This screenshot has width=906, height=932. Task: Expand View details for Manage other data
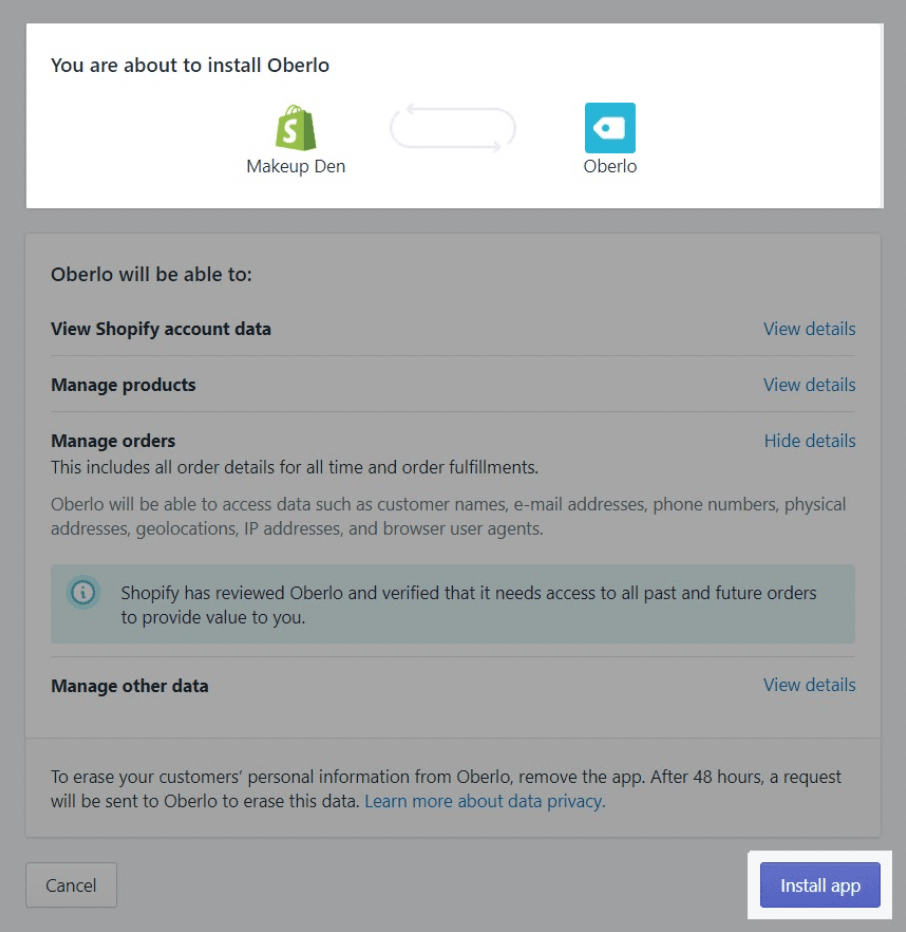point(809,685)
